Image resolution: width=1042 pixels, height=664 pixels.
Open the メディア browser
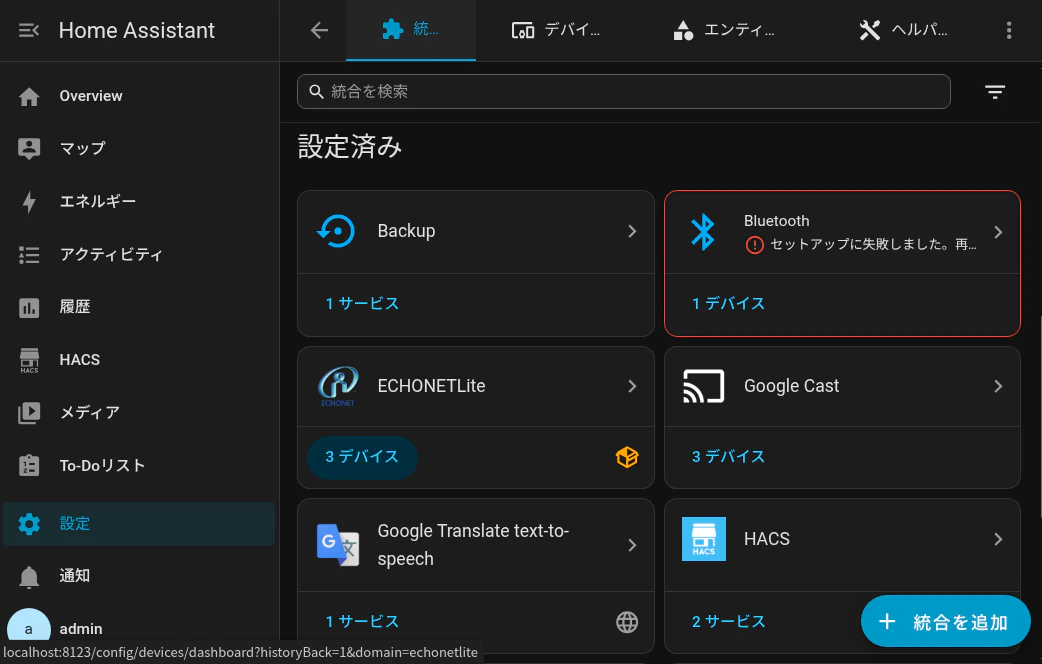[x=138, y=413]
